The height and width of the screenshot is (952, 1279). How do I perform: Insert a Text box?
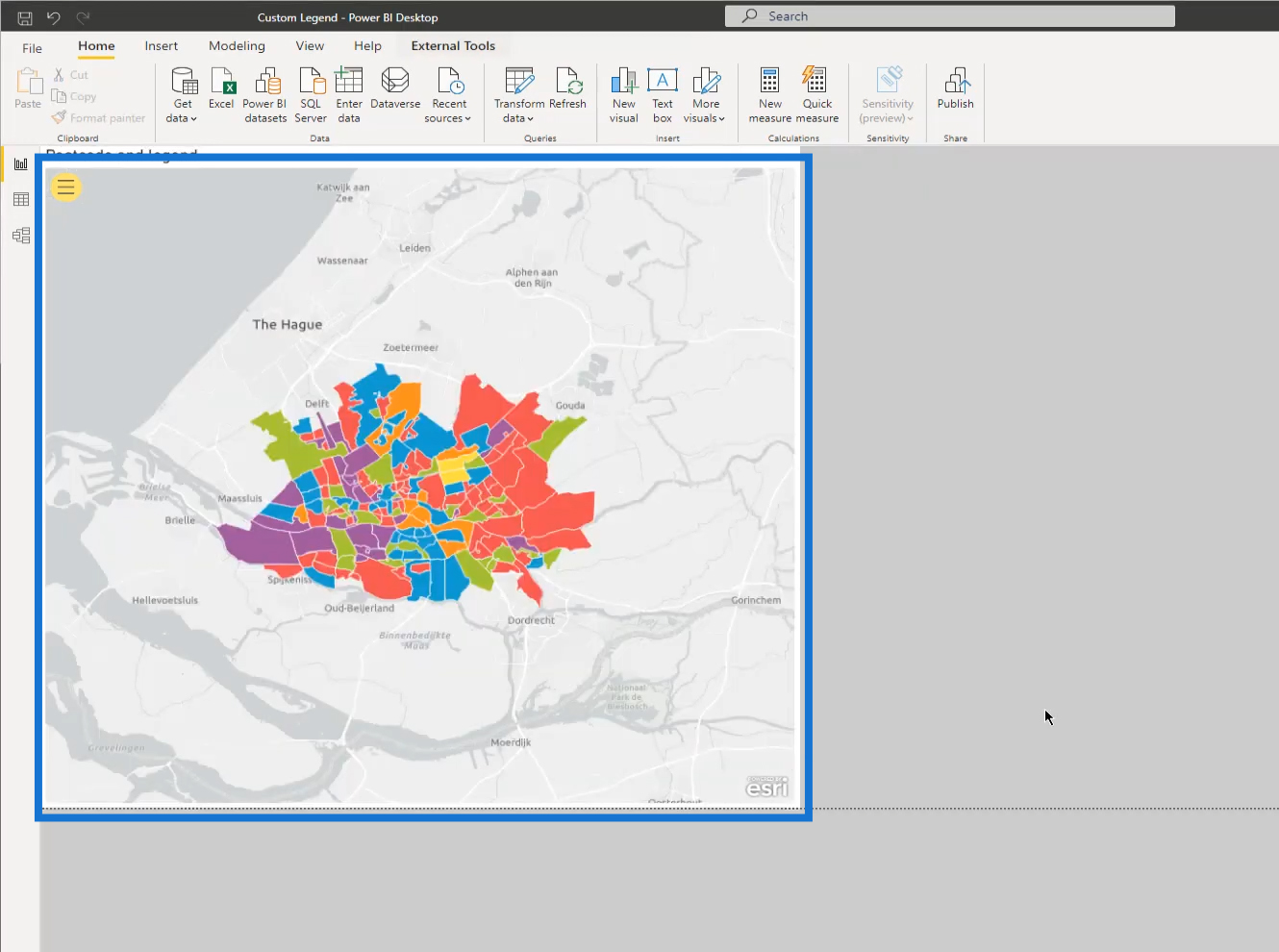(x=663, y=95)
